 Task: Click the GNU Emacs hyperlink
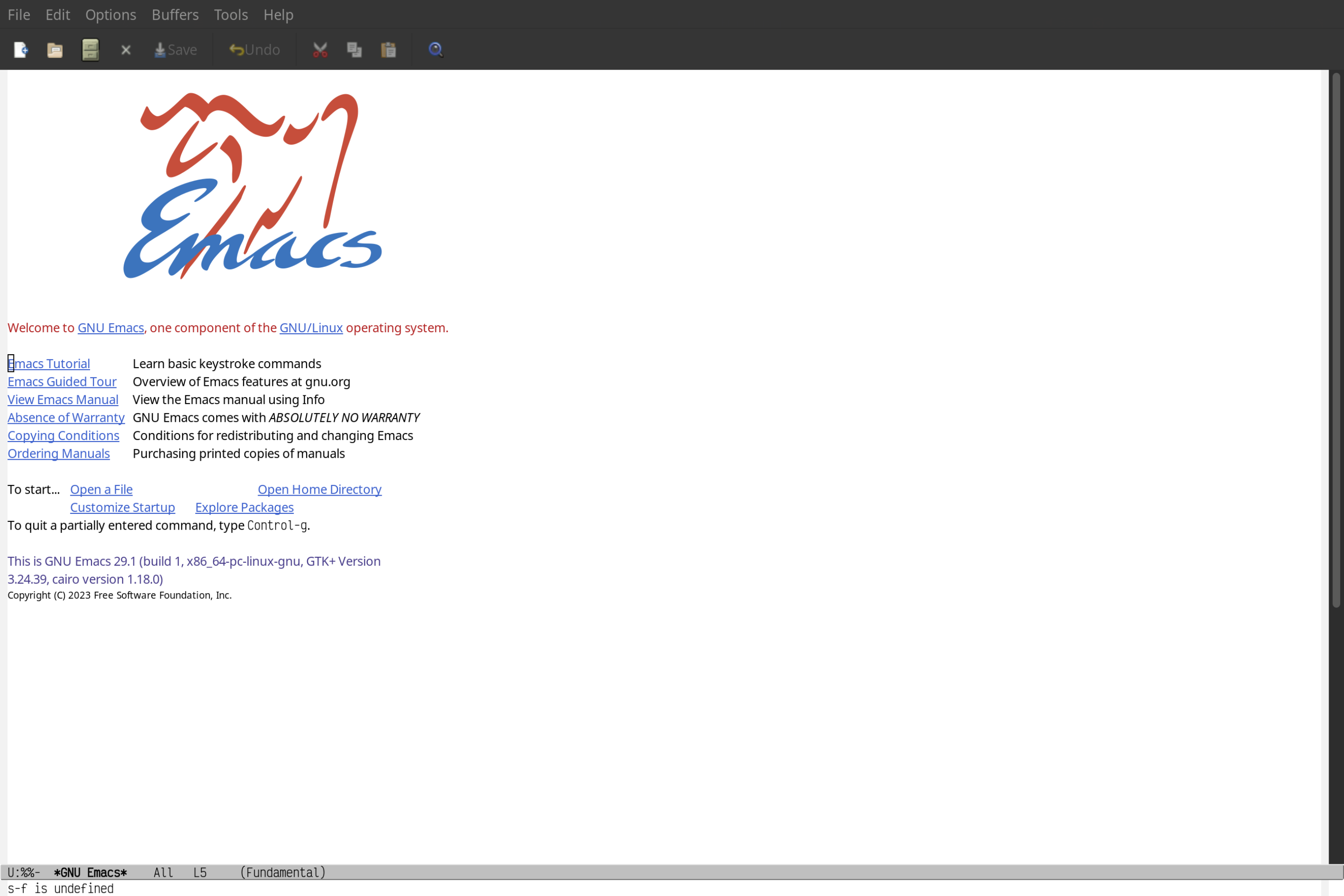110,327
